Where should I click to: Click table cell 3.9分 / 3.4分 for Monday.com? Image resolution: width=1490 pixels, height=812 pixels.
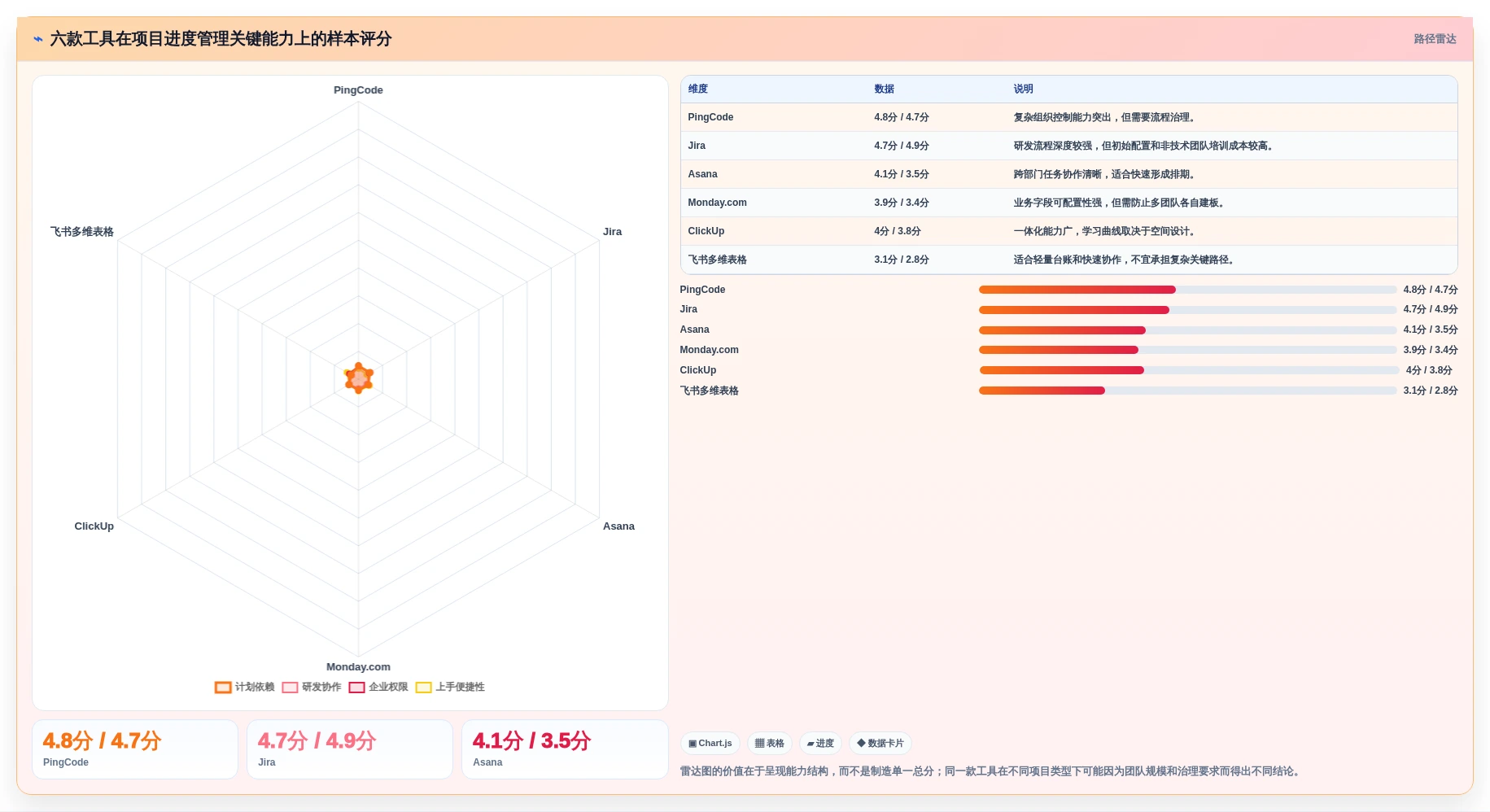902,203
